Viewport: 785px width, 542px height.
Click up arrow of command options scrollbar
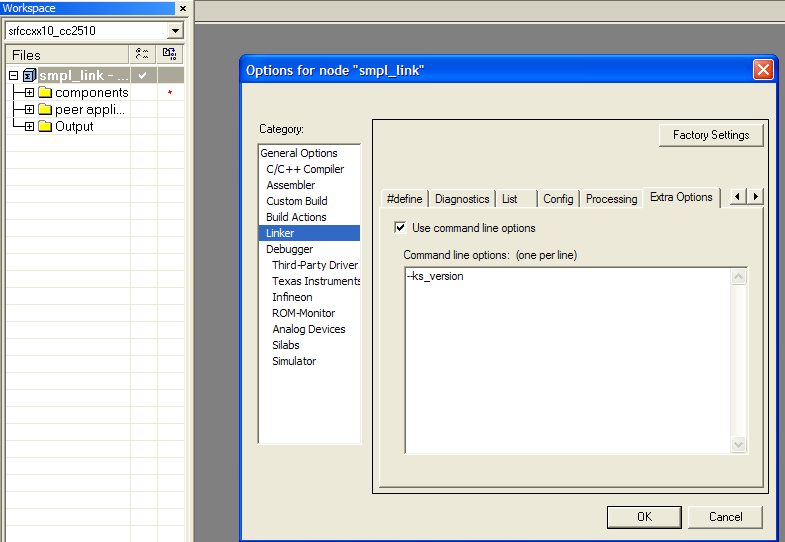click(x=738, y=277)
